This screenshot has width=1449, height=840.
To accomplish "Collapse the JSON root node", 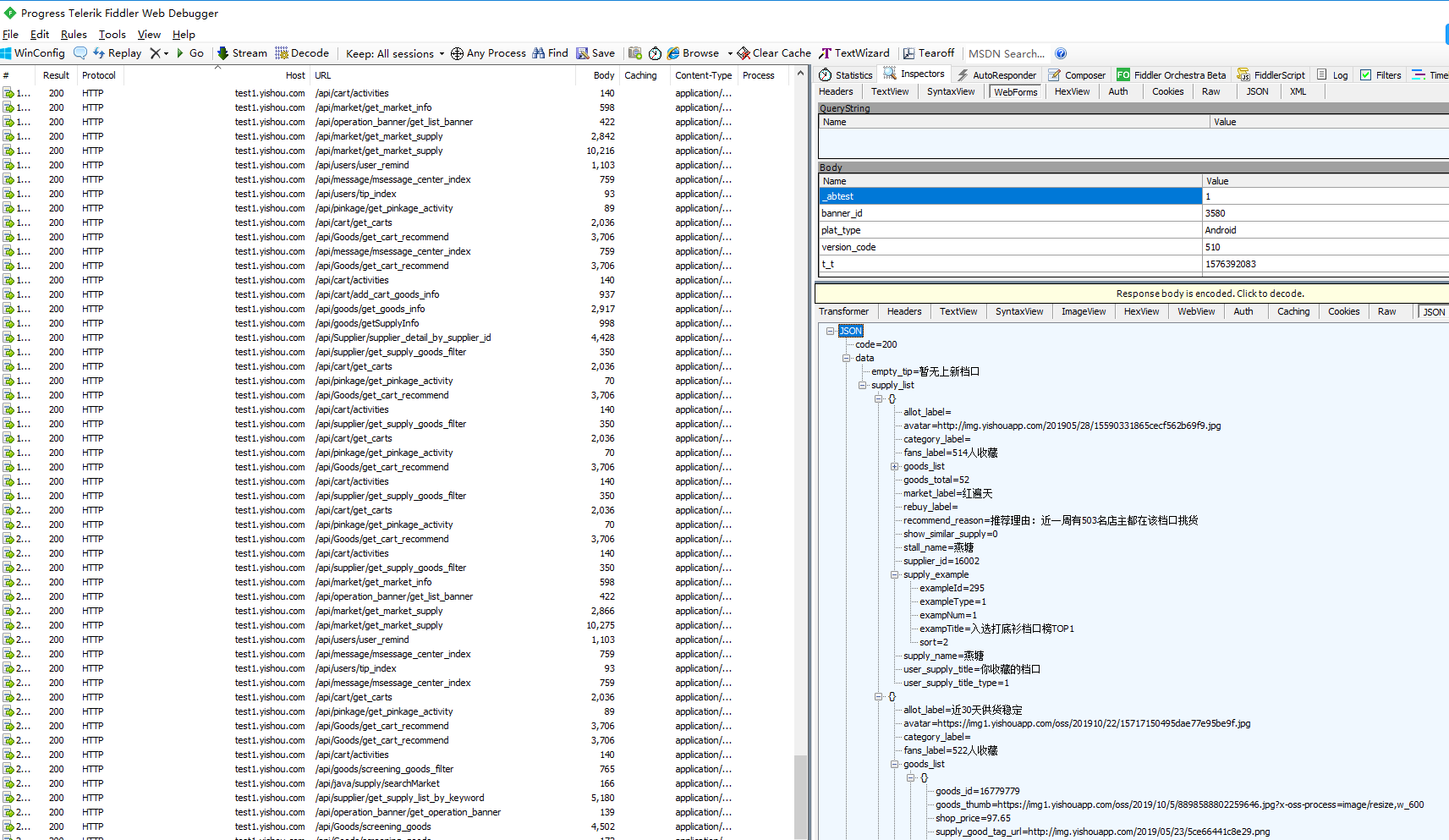I will [x=831, y=331].
